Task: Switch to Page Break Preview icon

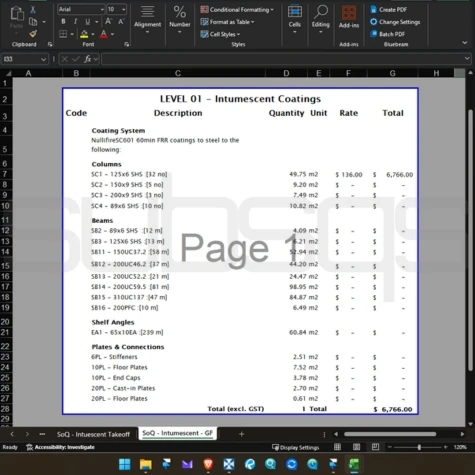Action: pos(375,447)
